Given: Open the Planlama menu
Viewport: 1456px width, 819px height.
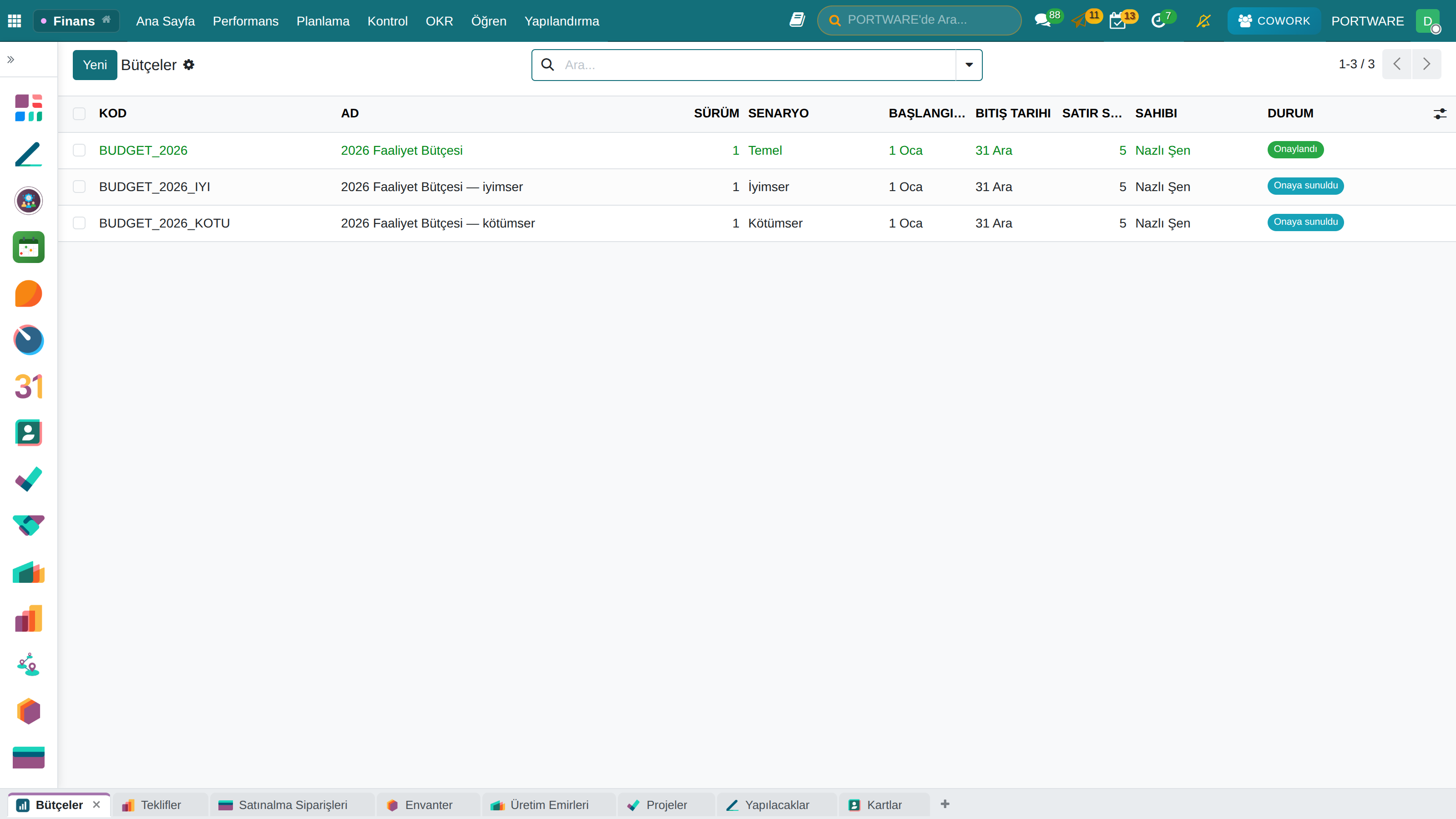Looking at the screenshot, I should coord(323,21).
